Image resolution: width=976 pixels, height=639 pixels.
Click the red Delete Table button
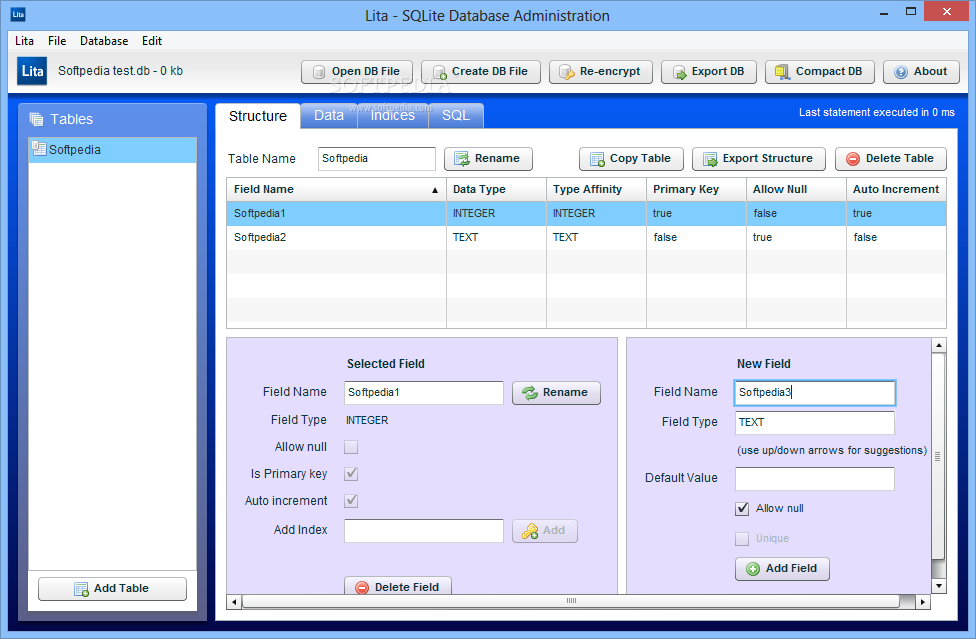[890, 159]
